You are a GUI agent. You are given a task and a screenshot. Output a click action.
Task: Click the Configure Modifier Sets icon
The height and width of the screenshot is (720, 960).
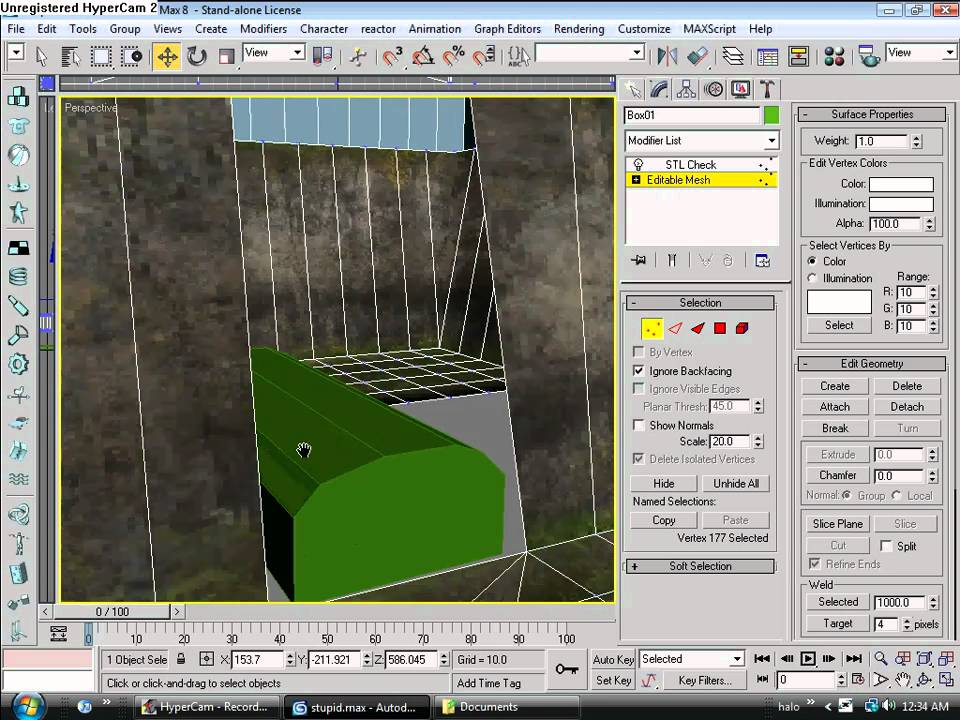[x=762, y=261]
